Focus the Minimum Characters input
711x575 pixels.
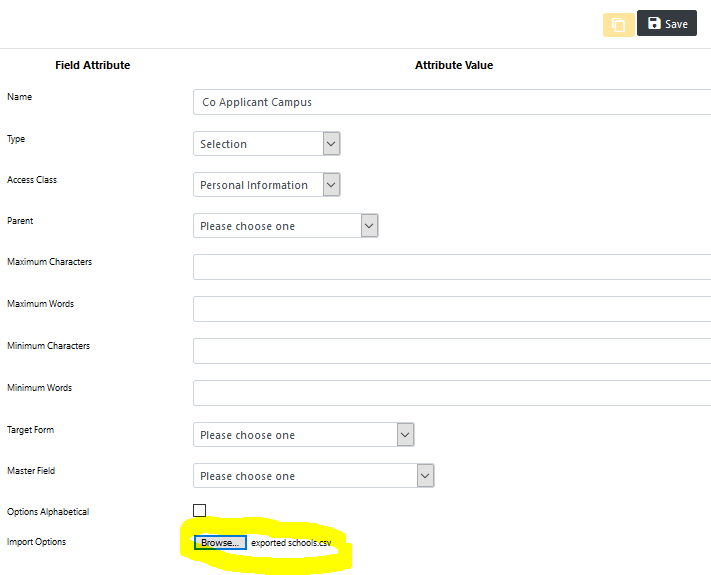[x=452, y=351]
